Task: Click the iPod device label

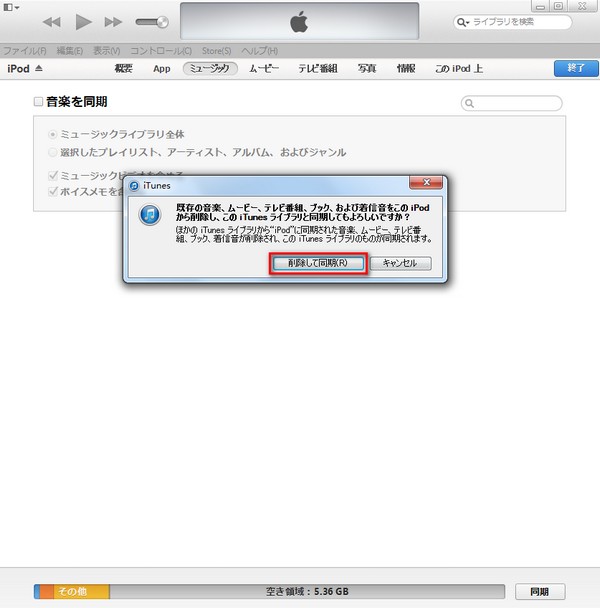Action: tap(18, 69)
